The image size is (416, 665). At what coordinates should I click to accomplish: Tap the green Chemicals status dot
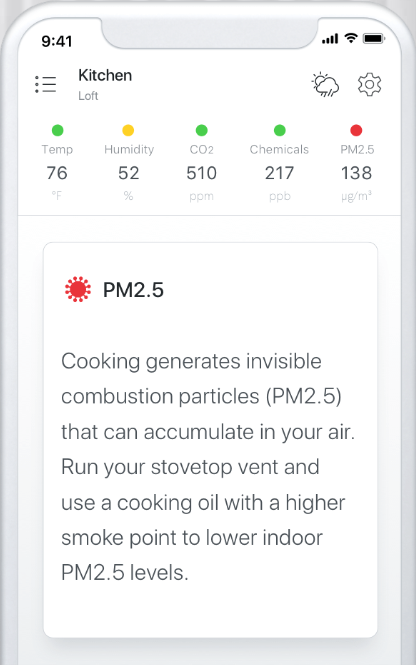point(279,130)
